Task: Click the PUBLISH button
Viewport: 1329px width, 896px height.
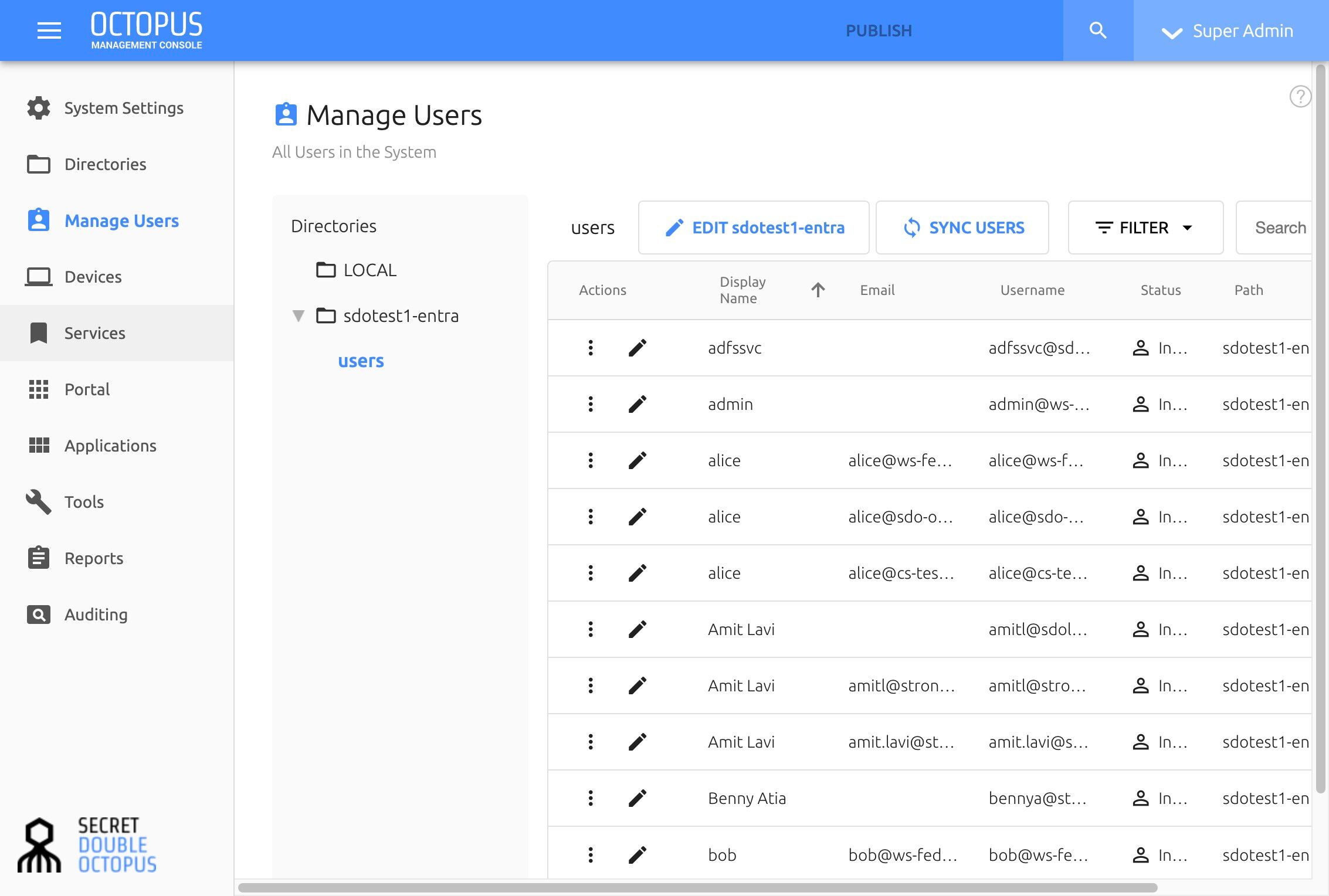Action: 879,30
